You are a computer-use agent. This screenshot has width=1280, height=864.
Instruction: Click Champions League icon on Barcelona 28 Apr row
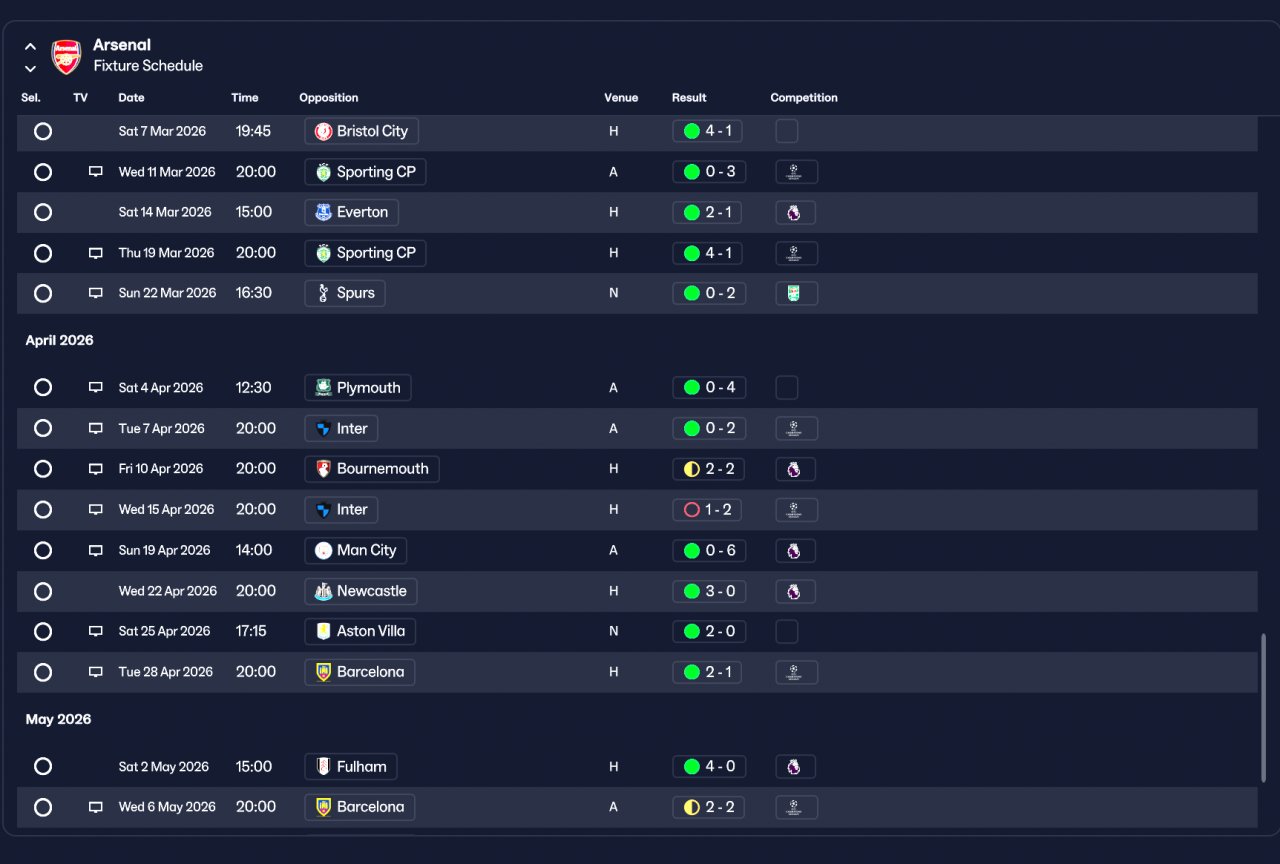click(x=796, y=672)
